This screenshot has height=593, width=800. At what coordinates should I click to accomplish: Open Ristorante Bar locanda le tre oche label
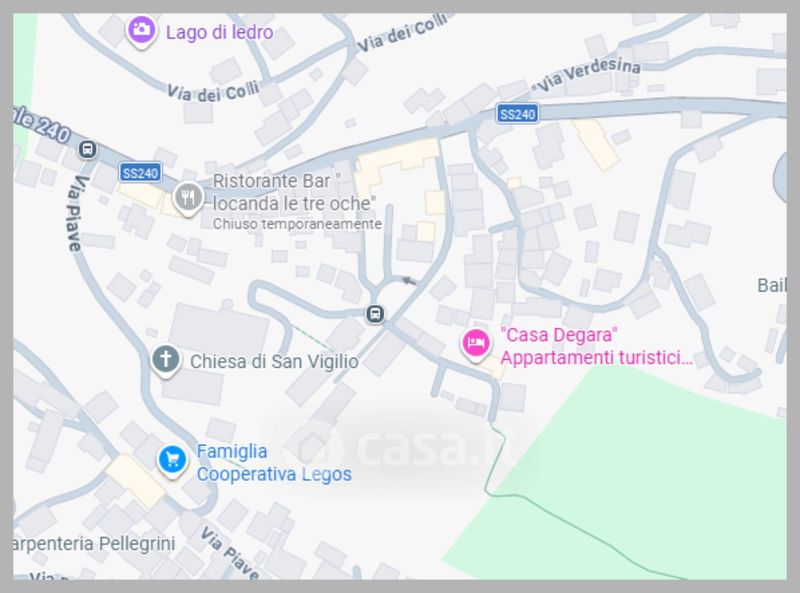point(294,192)
